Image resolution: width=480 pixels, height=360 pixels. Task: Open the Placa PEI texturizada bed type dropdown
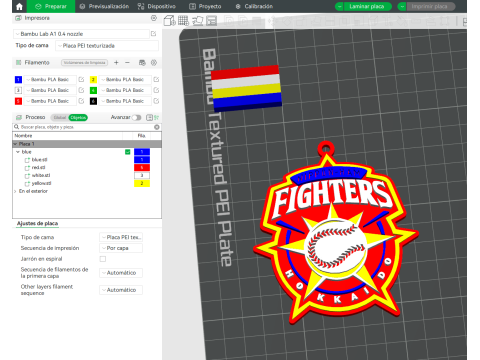[107, 46]
